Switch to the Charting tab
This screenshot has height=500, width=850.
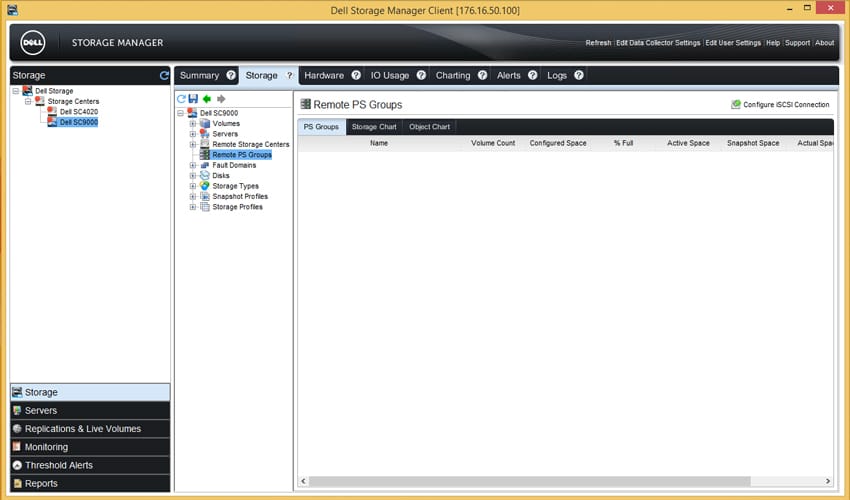point(453,75)
